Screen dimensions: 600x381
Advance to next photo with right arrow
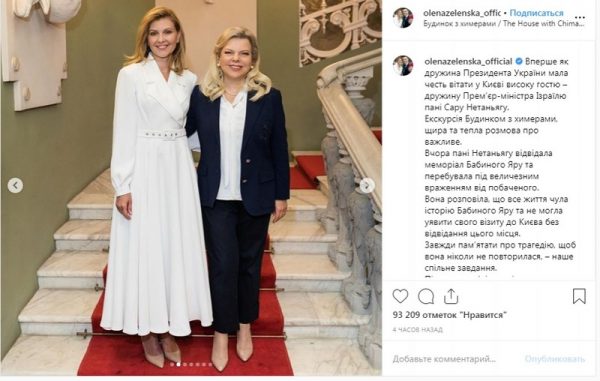(x=367, y=186)
